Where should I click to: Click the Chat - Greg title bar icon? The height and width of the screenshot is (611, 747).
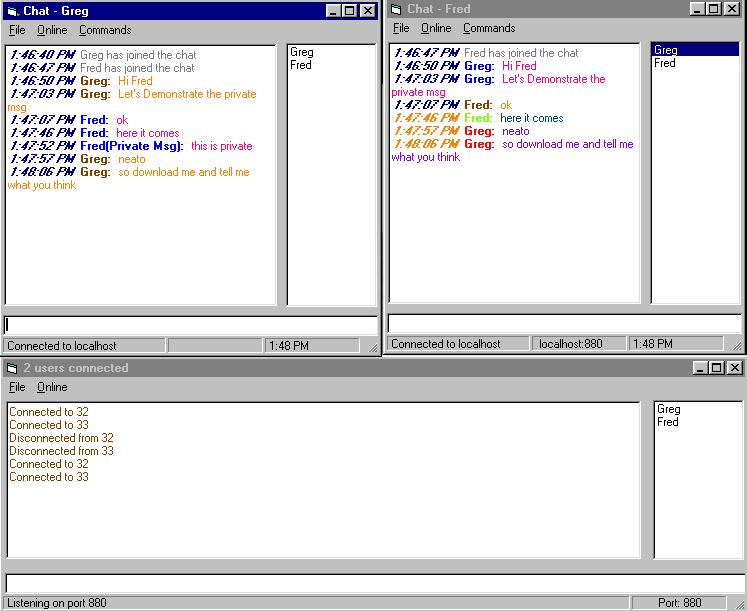[x=12, y=11]
